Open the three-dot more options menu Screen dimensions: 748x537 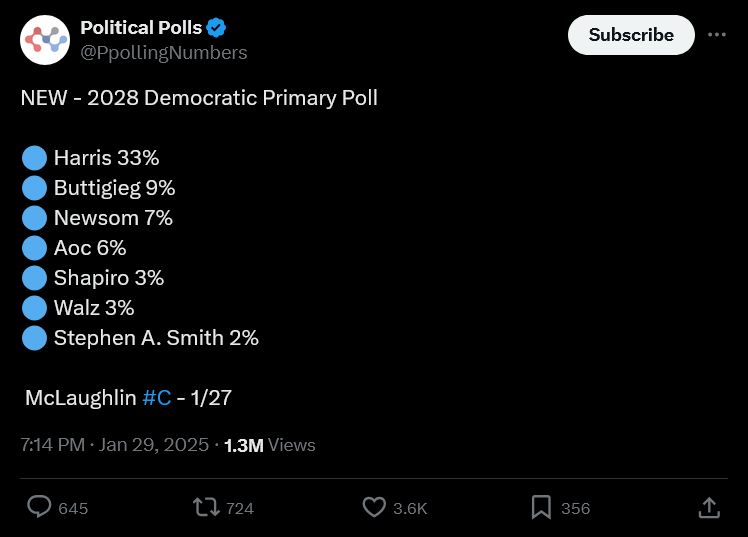point(716,34)
